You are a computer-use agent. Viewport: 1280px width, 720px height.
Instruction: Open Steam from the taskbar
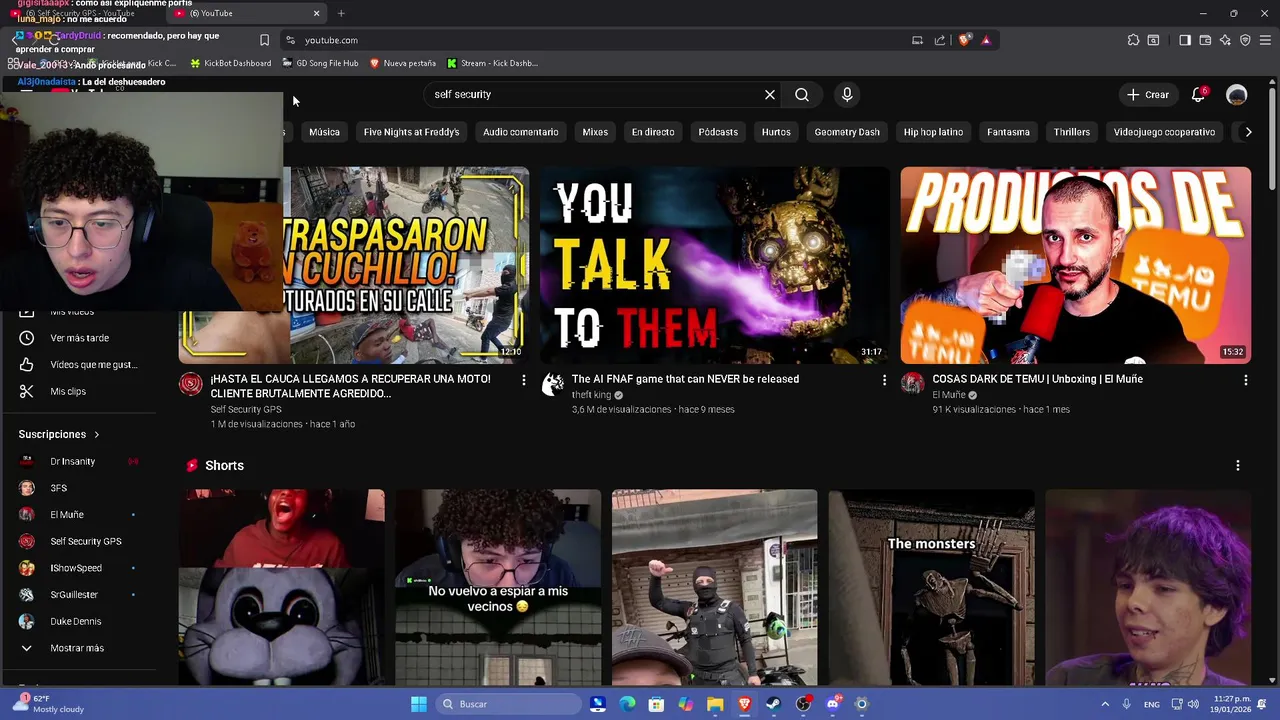pos(774,704)
